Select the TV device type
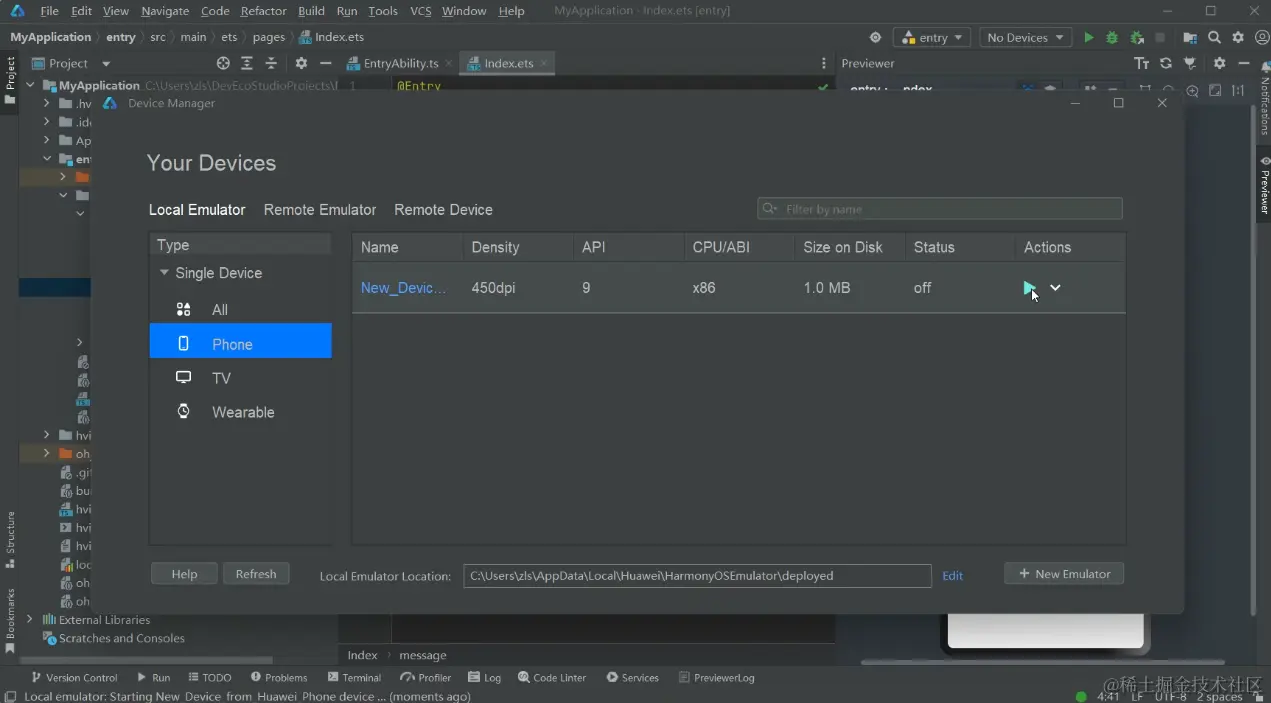Screen dimensions: 1271x703 tap(240, 378)
